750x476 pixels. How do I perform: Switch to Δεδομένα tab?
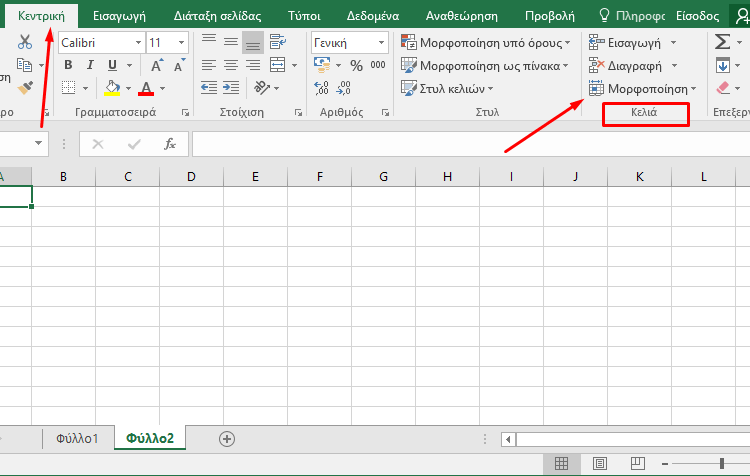tap(373, 16)
